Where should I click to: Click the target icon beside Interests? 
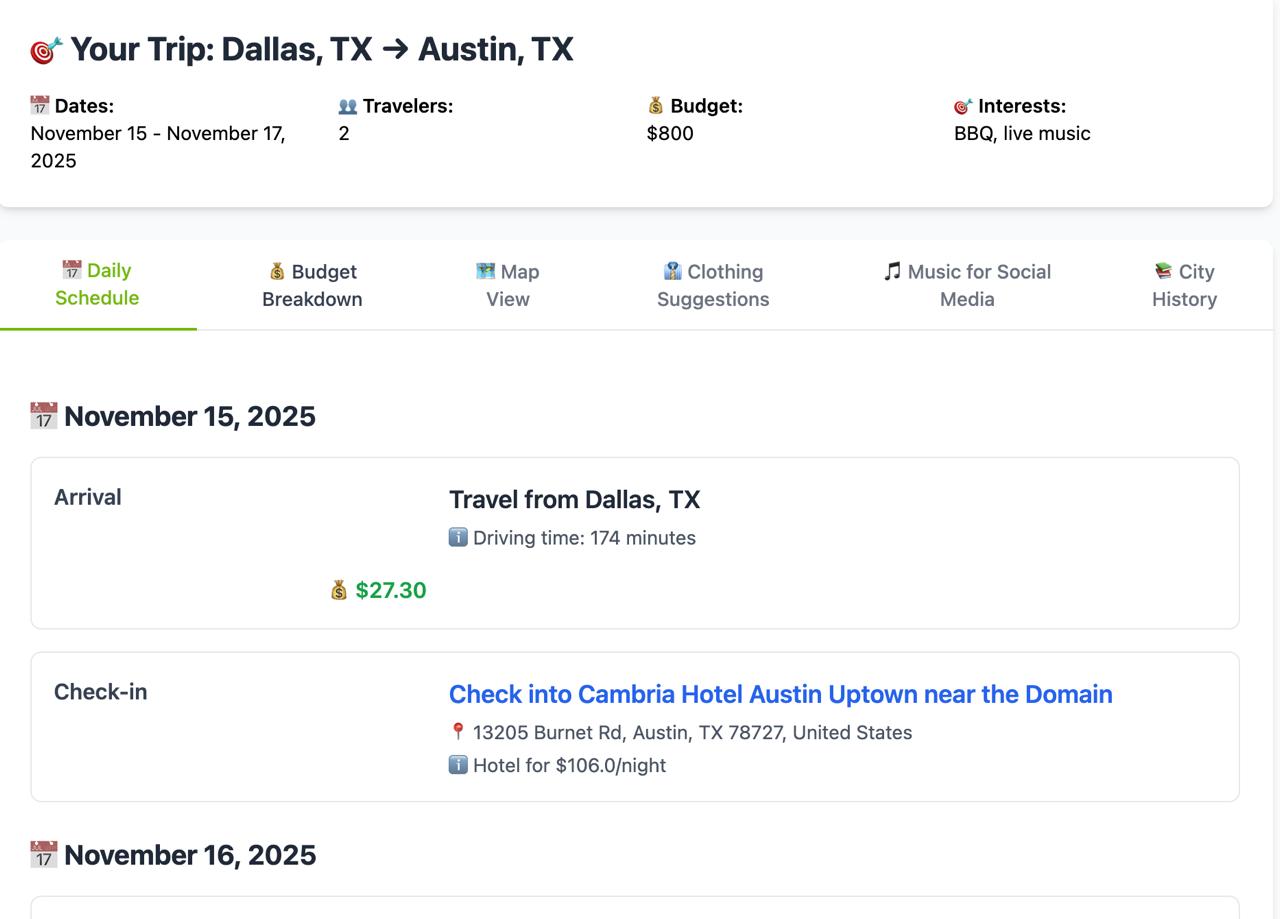coord(963,106)
